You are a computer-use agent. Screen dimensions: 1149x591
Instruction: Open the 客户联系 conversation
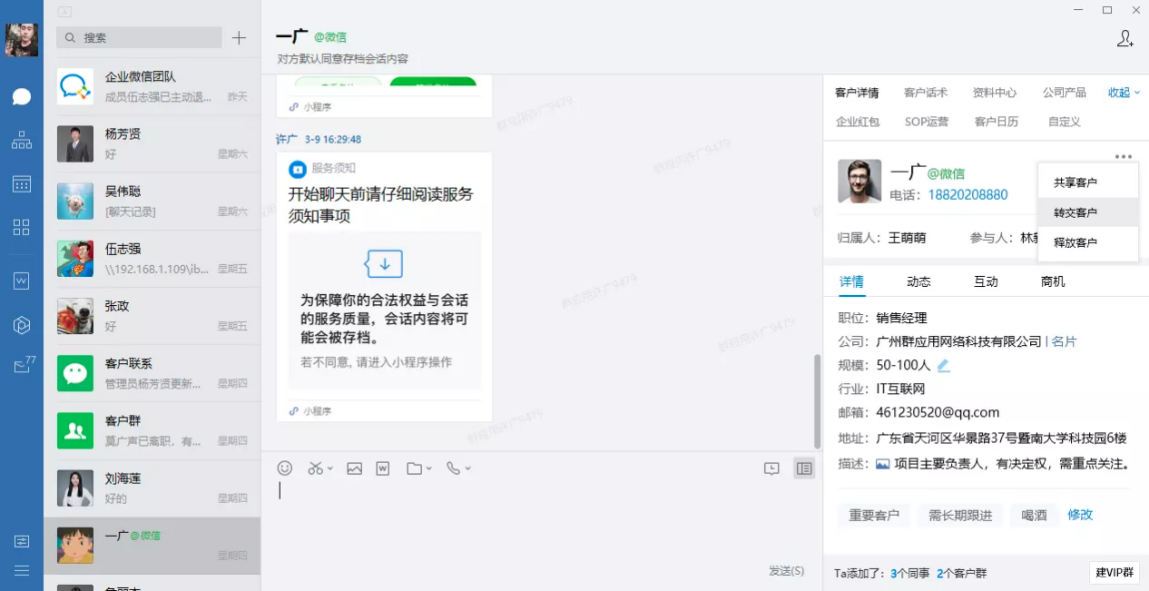tap(152, 373)
